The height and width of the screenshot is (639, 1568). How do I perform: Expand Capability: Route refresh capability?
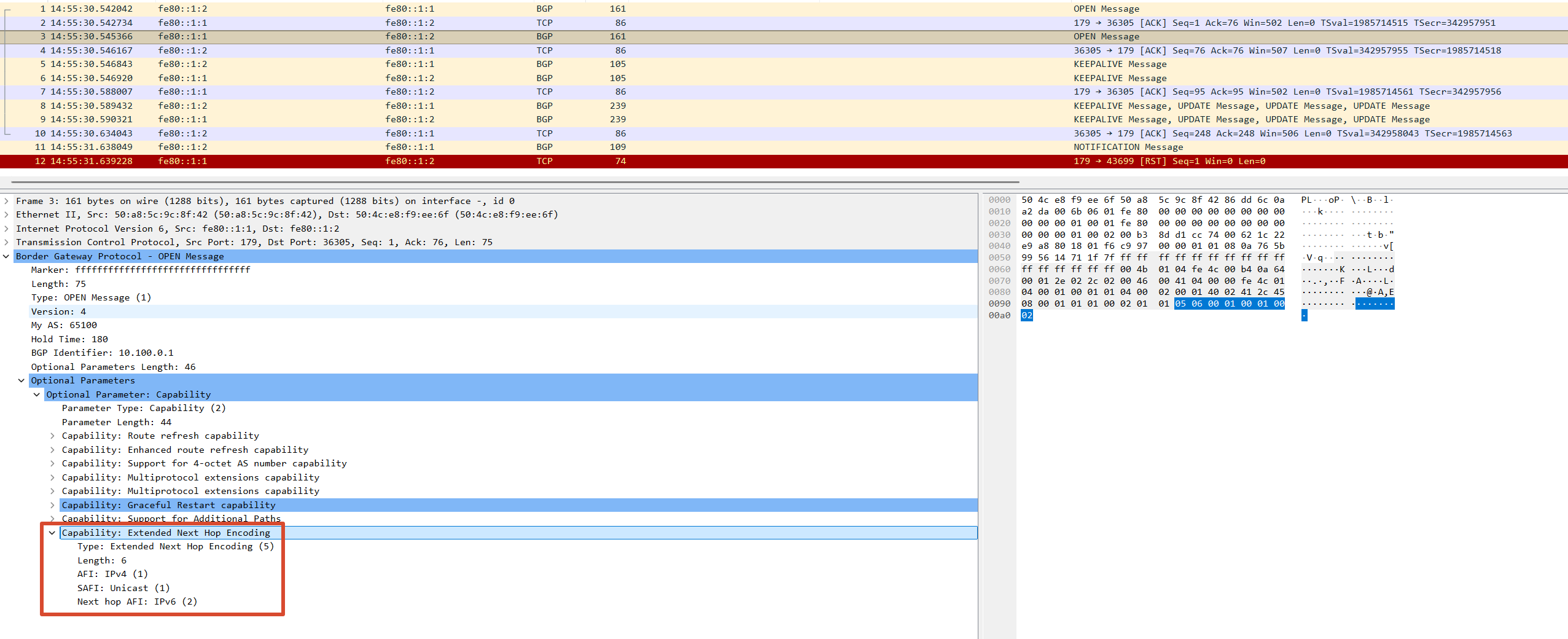pos(52,436)
